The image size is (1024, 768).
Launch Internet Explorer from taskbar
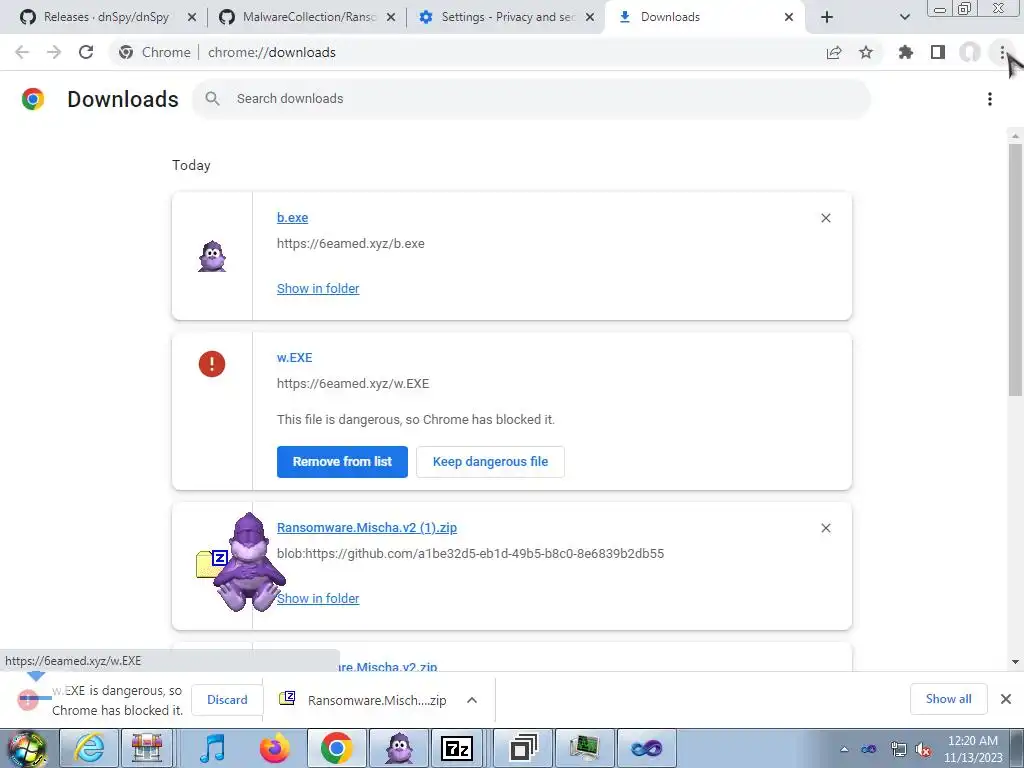coord(89,748)
